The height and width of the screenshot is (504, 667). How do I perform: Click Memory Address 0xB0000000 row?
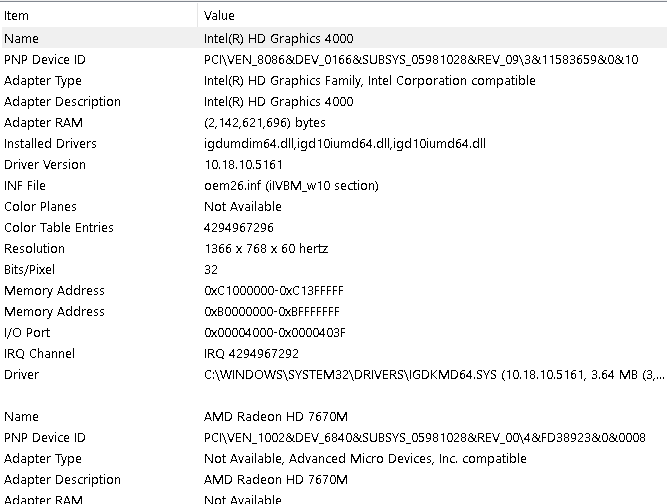(x=334, y=311)
